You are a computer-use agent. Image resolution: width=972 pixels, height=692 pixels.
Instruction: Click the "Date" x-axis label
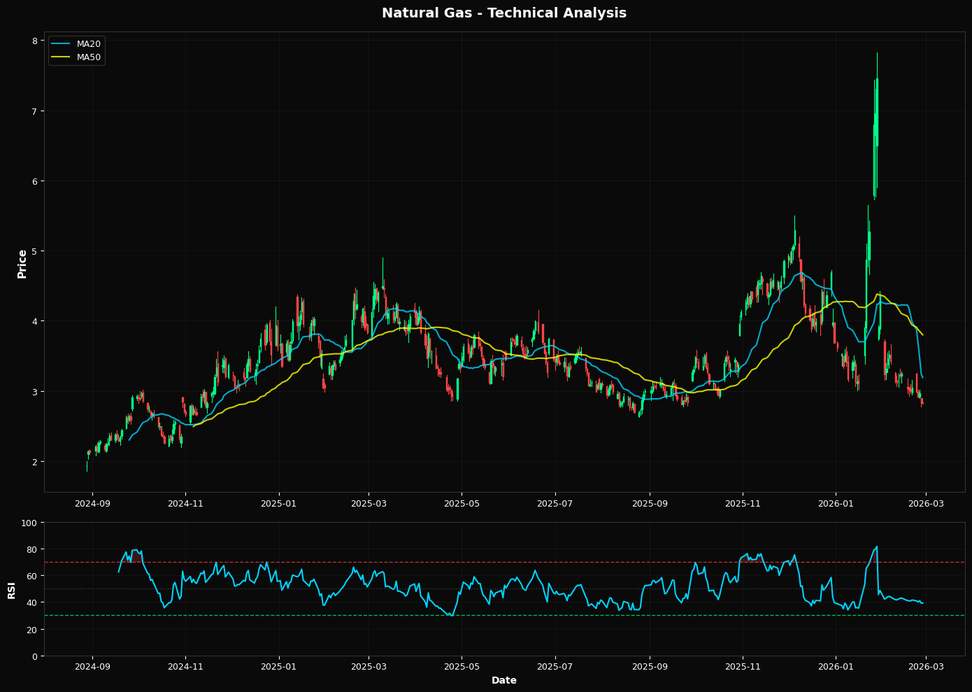click(503, 680)
